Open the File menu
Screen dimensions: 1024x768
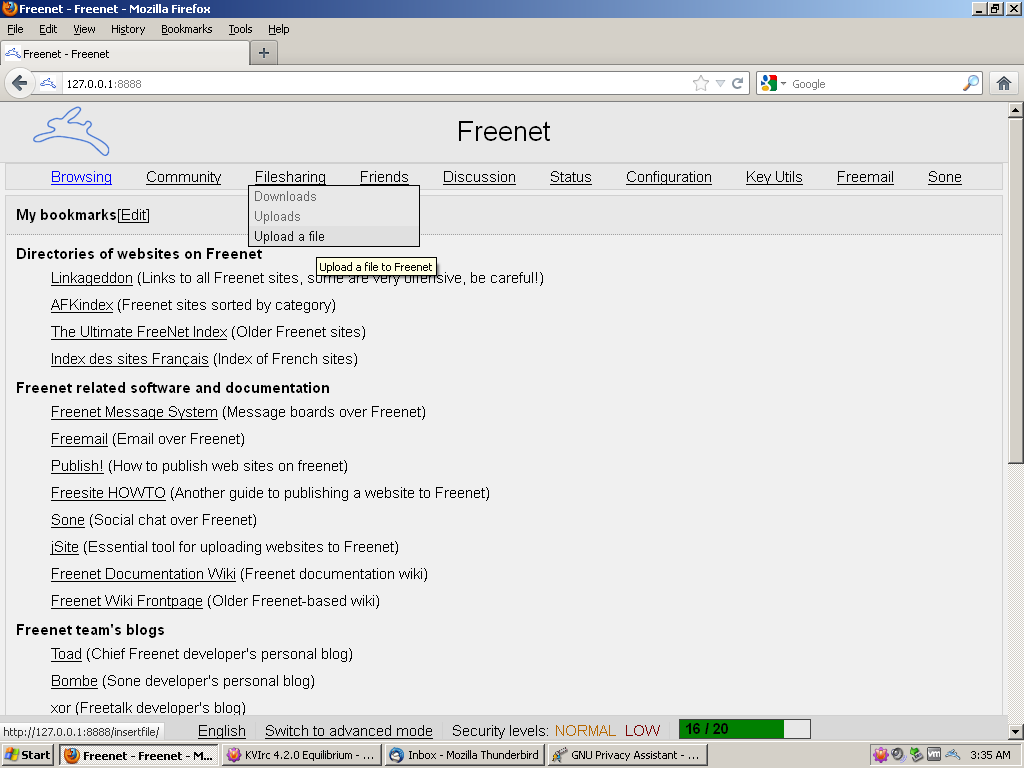pos(15,29)
